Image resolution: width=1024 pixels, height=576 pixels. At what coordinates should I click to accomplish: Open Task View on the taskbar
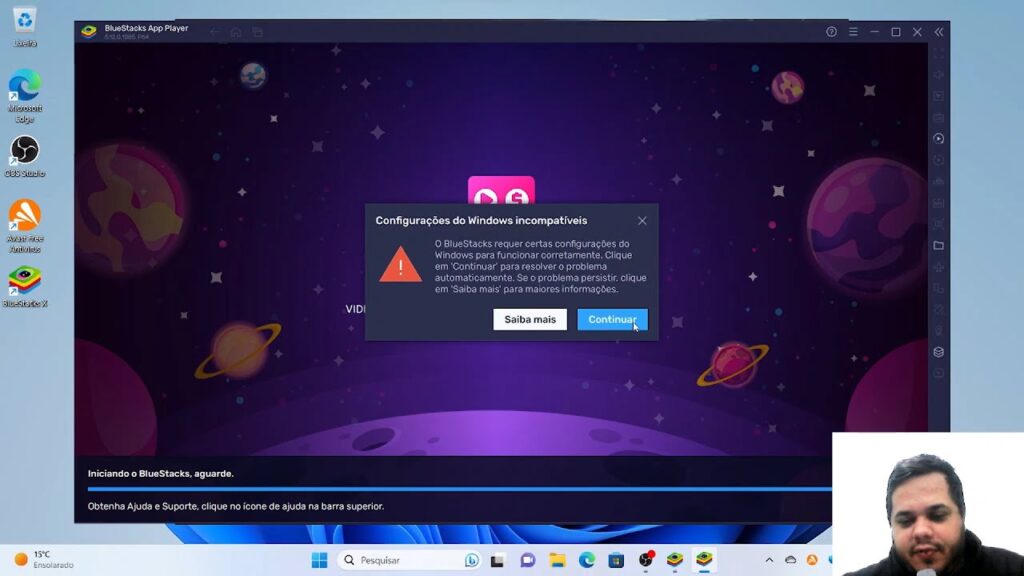[x=498, y=560]
